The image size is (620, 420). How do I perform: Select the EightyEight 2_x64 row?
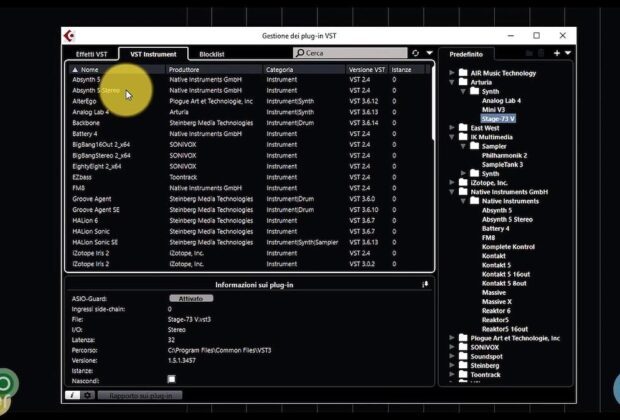[249, 166]
